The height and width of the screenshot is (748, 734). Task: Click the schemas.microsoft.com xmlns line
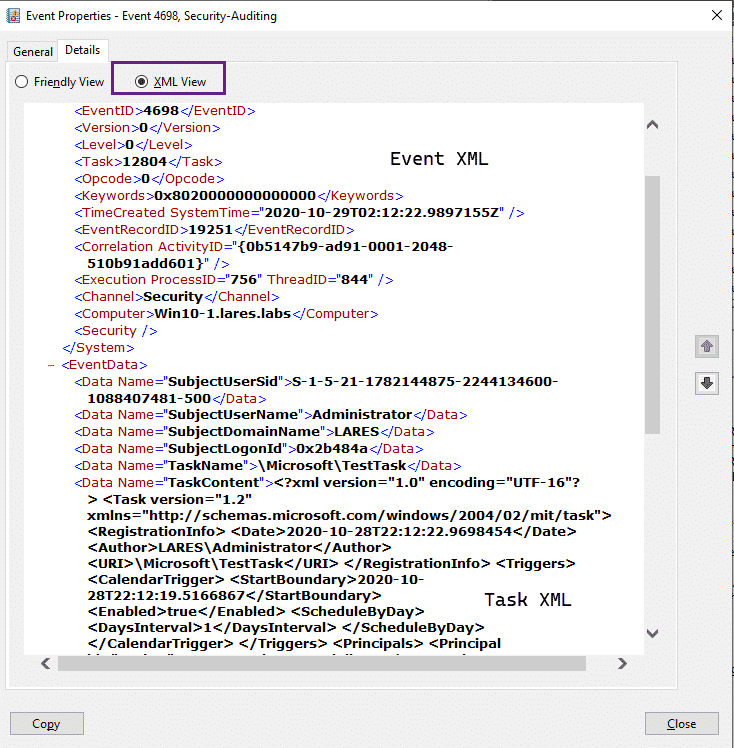(349, 516)
